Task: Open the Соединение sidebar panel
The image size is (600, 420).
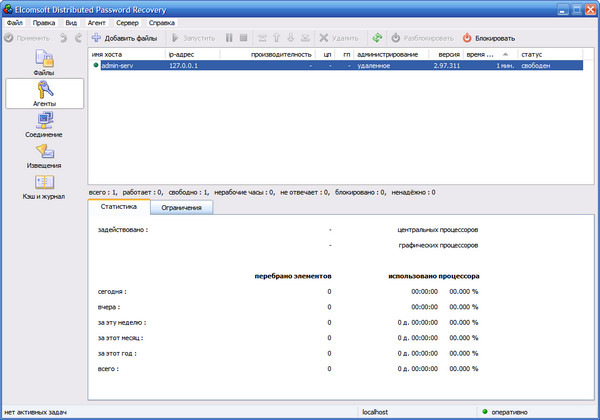Action: 43,124
